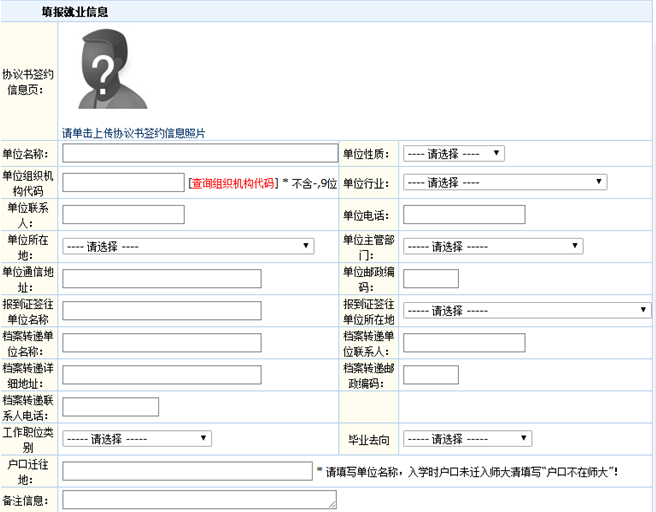Click the placeholder portrait upload image
This screenshot has height=512, width=656.
coord(113,69)
